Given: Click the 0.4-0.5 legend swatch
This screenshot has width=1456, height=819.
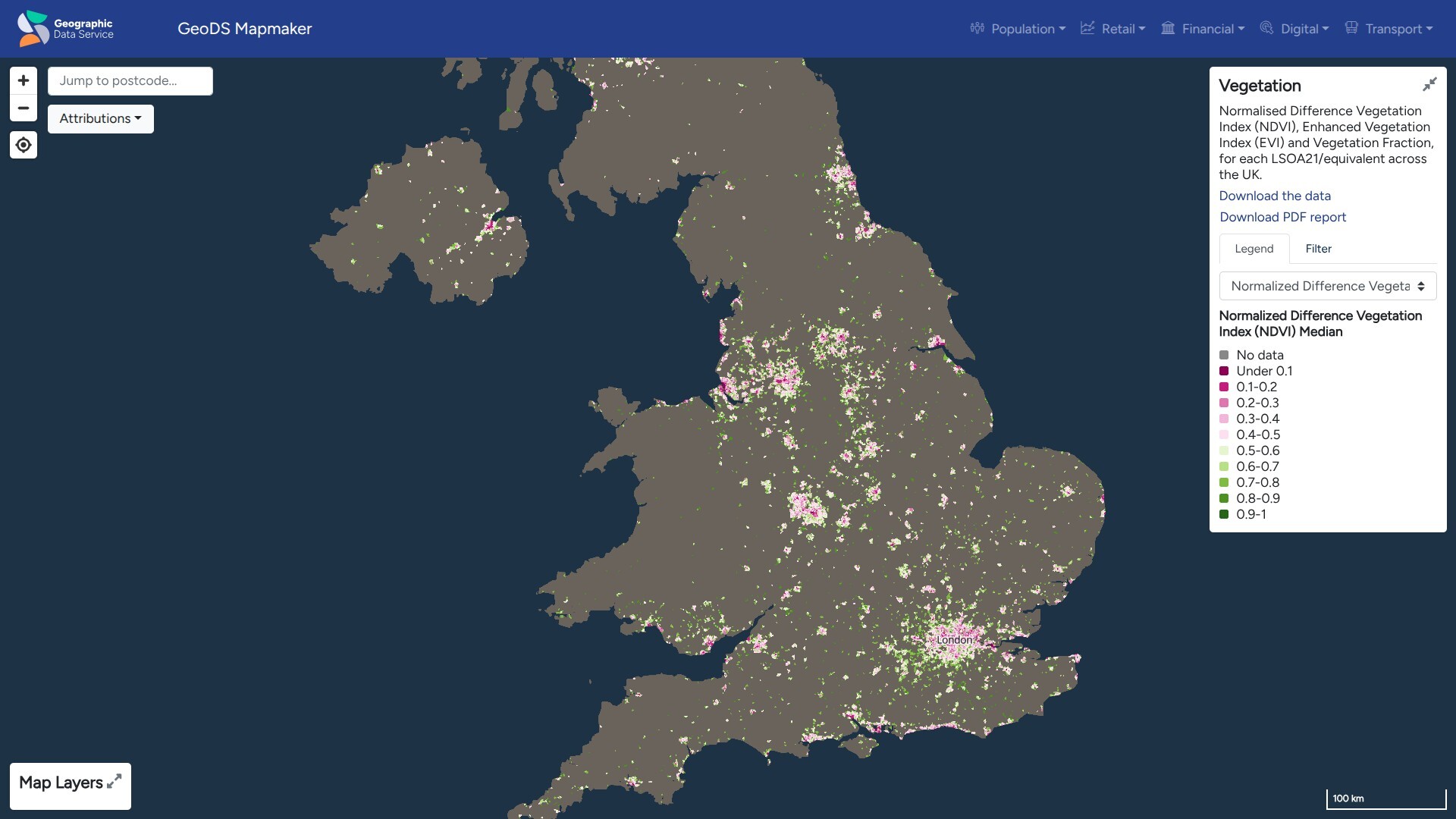Looking at the screenshot, I should (x=1223, y=435).
